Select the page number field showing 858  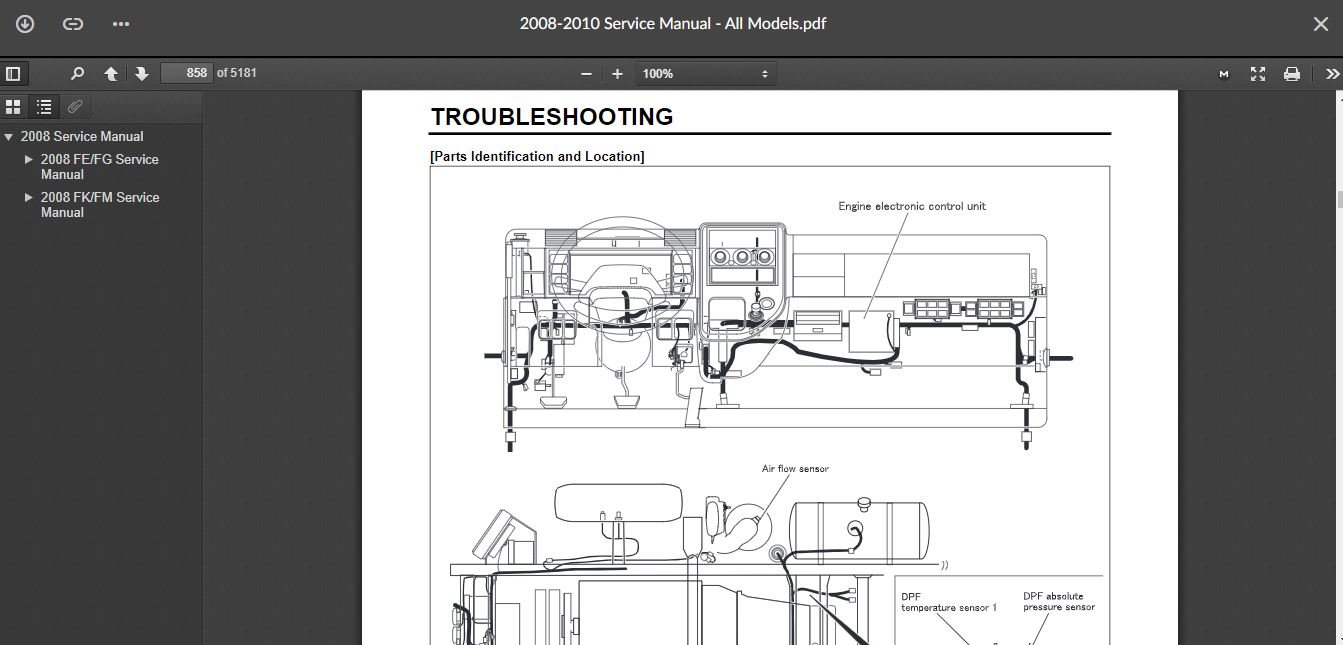pyautogui.click(x=187, y=73)
